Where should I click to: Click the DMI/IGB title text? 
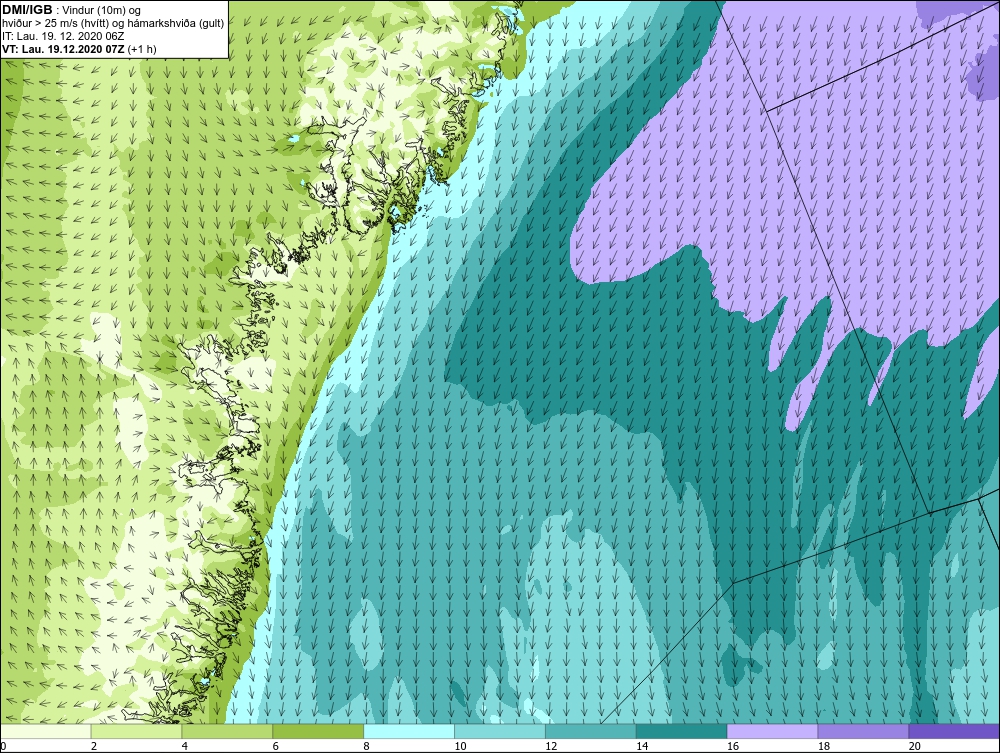27,10
